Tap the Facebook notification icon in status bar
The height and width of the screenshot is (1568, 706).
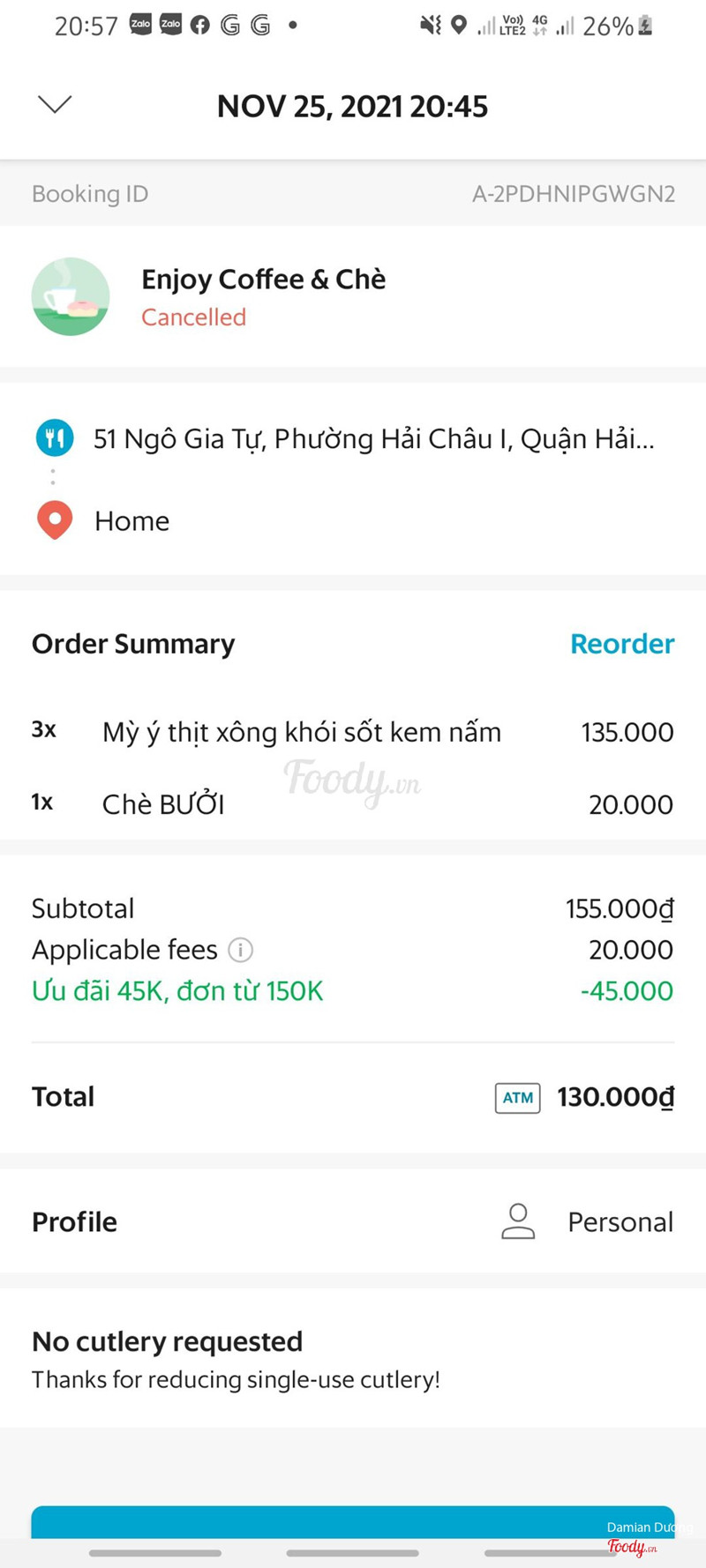click(x=200, y=26)
